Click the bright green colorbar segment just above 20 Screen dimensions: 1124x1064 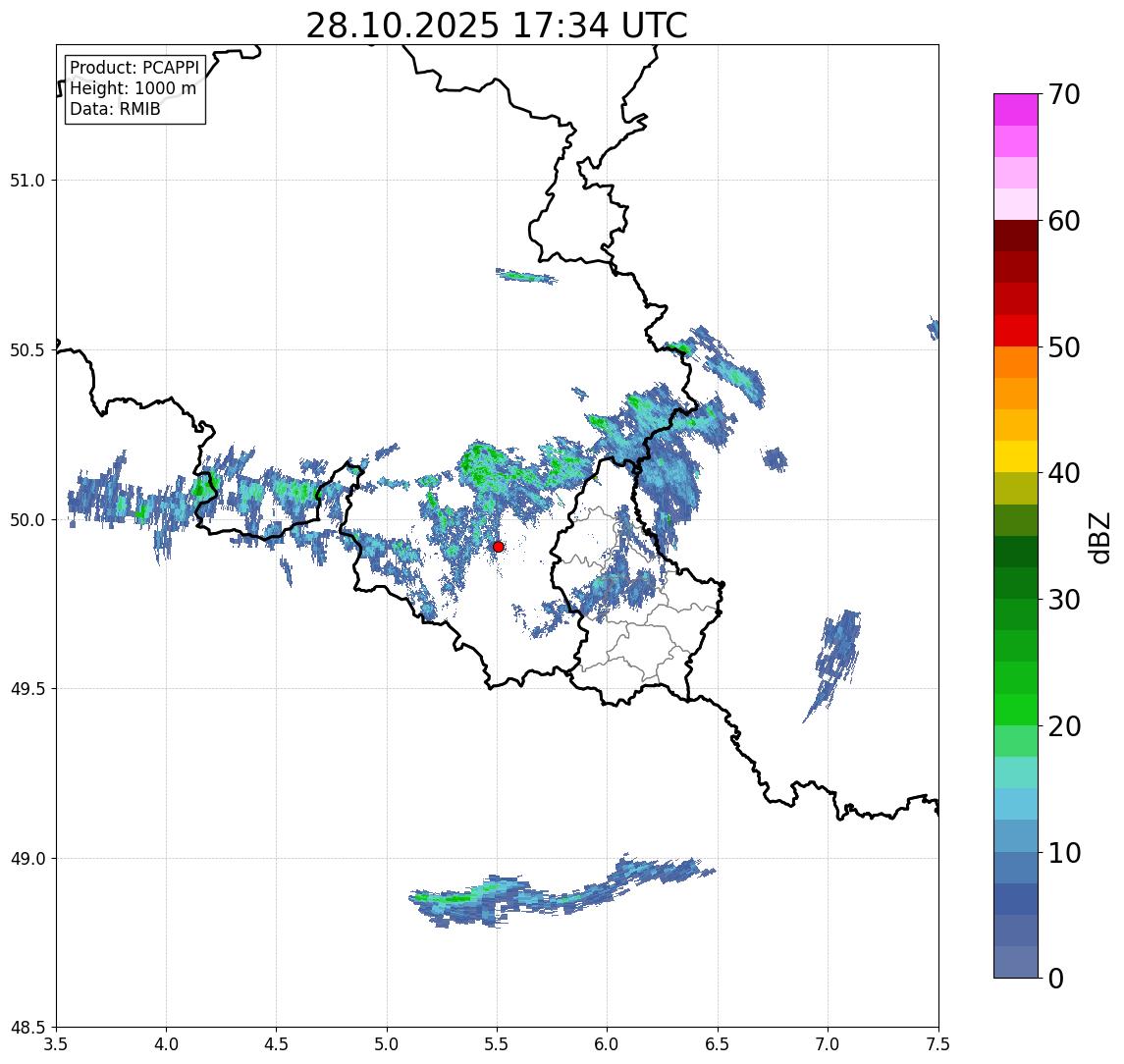(1016, 710)
